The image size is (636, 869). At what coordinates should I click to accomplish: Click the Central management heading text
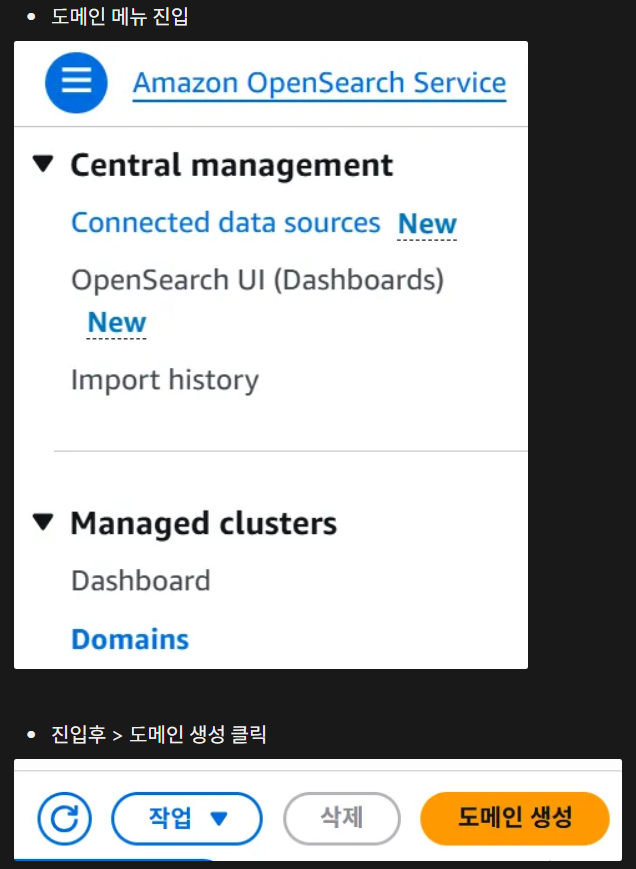(x=232, y=165)
